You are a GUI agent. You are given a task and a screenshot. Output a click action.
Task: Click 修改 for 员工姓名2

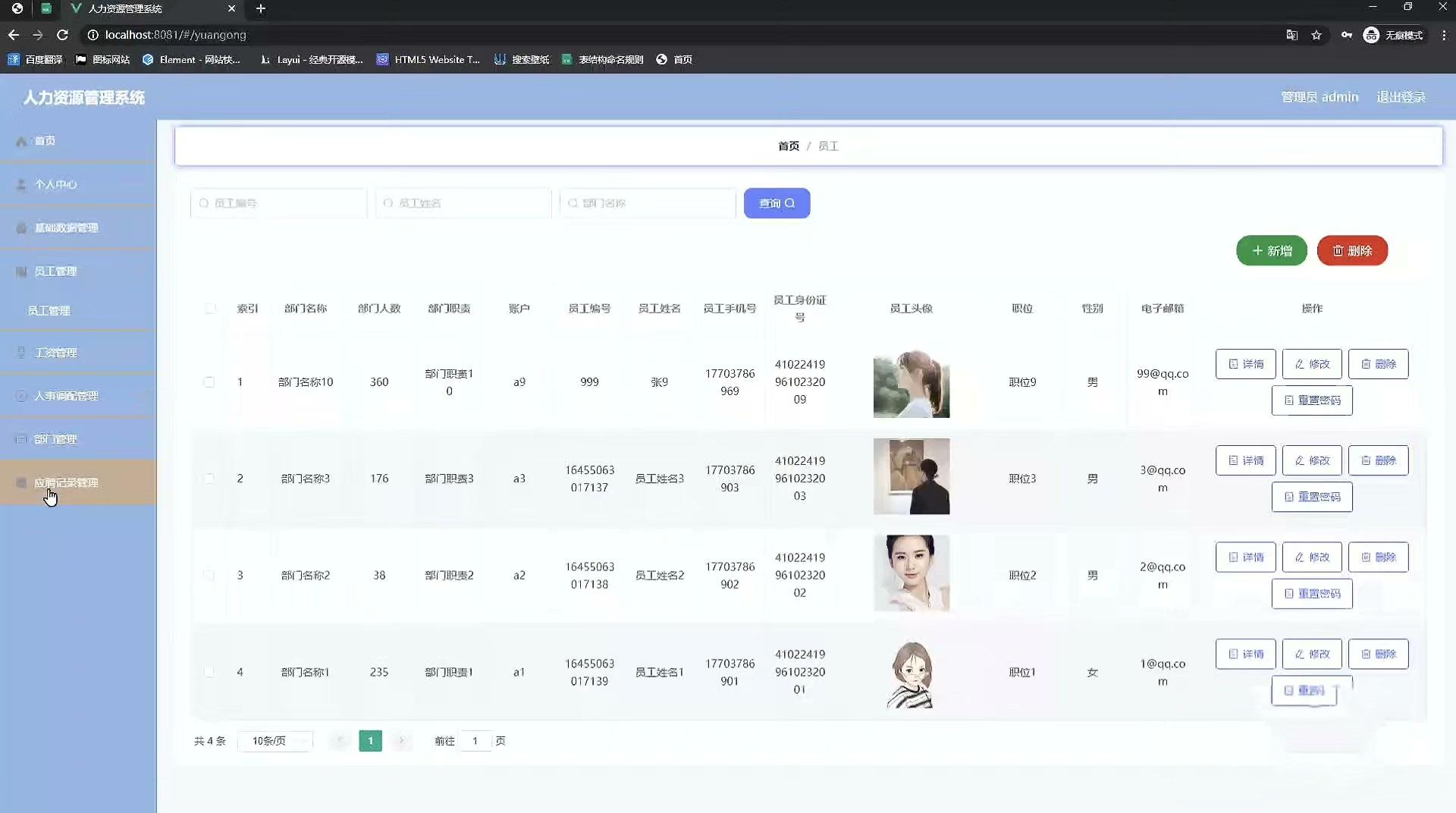coord(1312,557)
